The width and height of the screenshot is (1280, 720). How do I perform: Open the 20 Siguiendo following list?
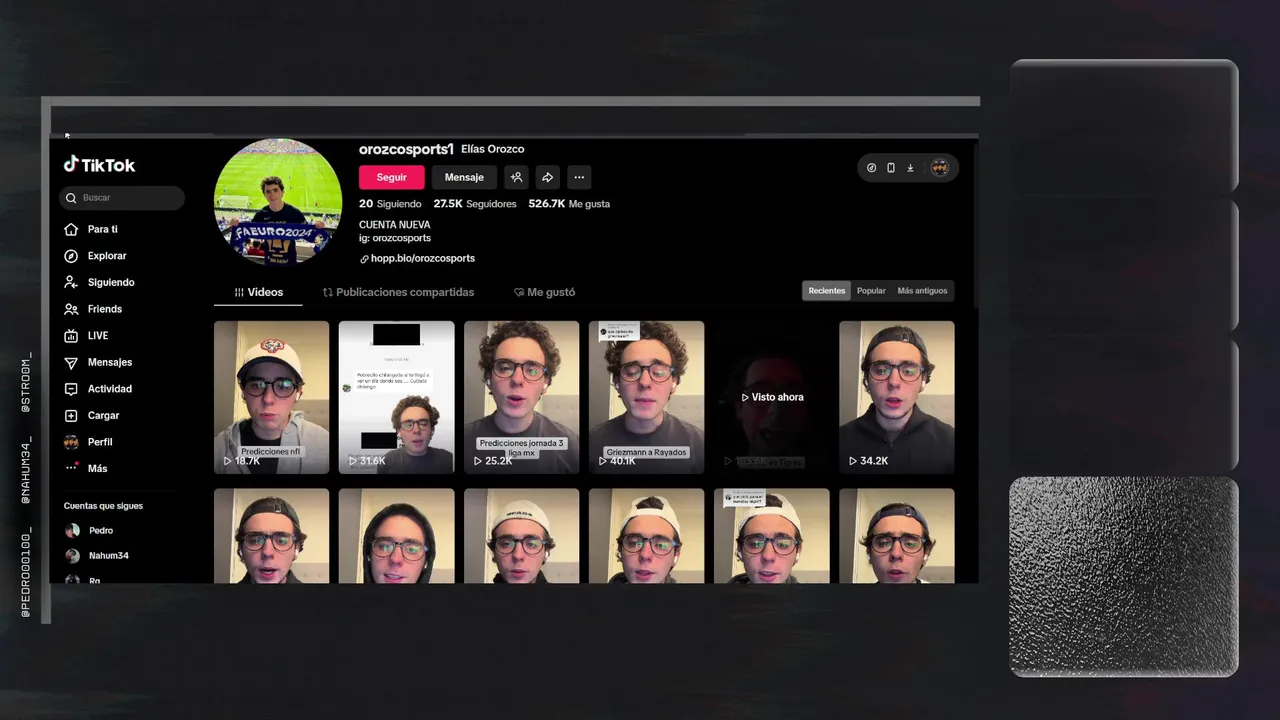point(390,204)
